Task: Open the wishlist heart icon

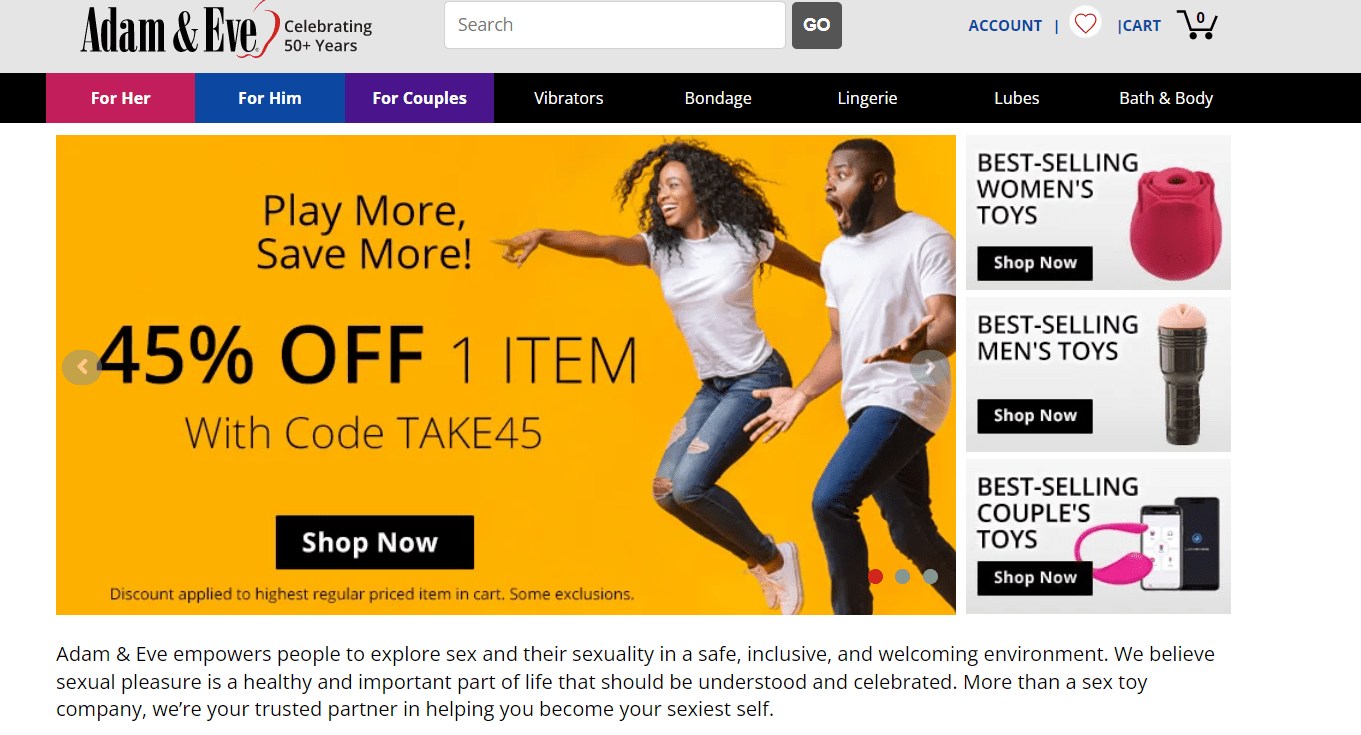Action: click(x=1085, y=23)
